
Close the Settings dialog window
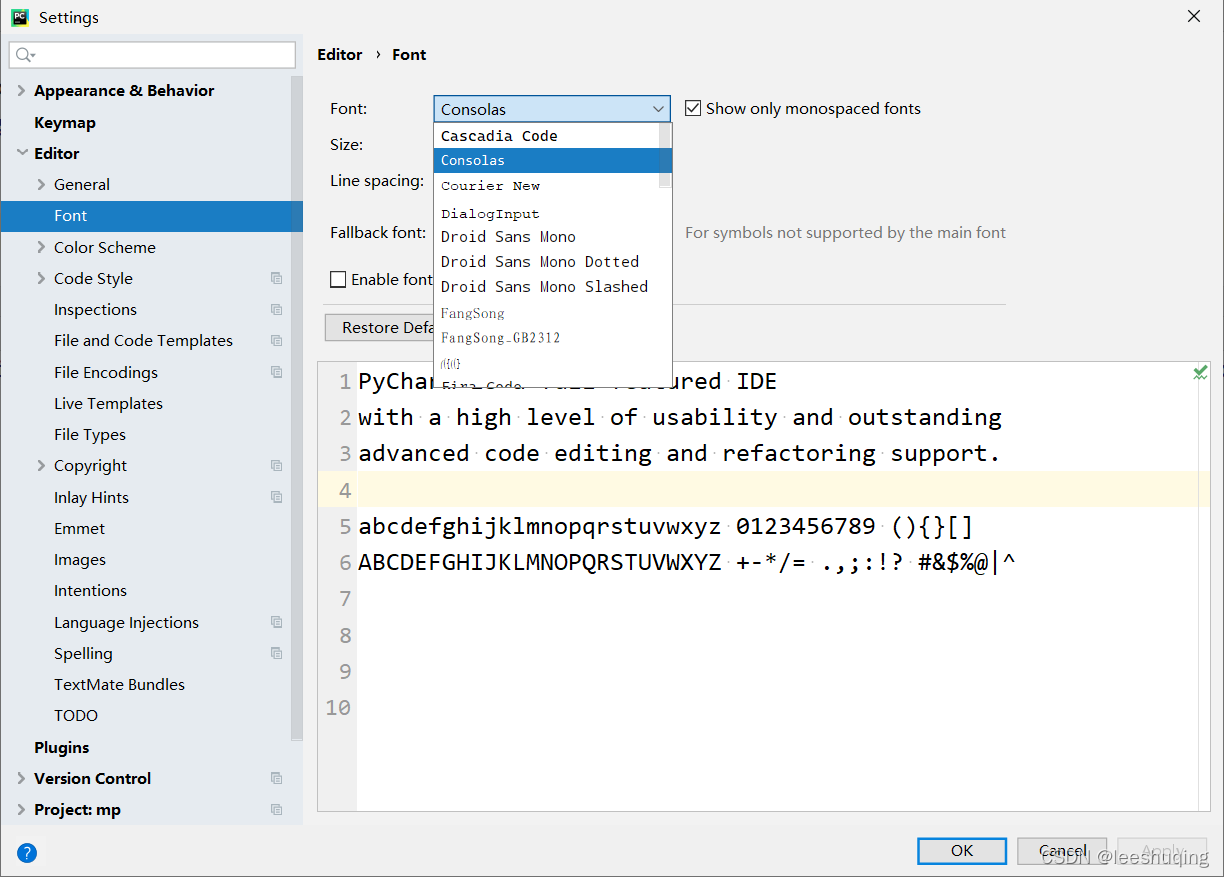pyautogui.click(x=1194, y=16)
